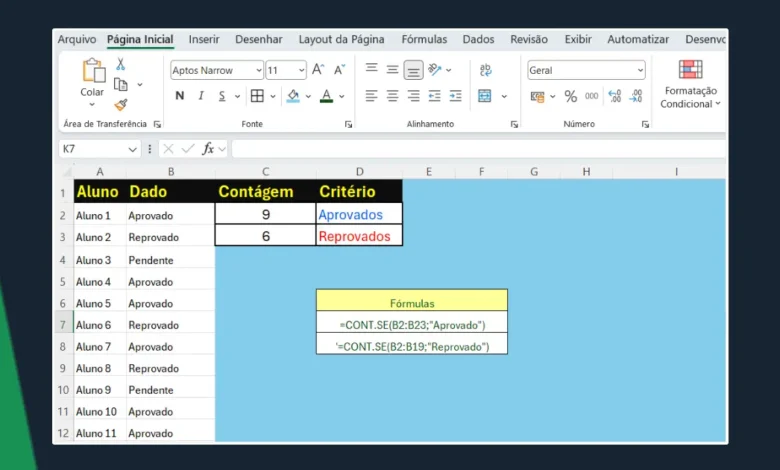Open Área de Transferência dialog launcher

pyautogui.click(x=157, y=124)
